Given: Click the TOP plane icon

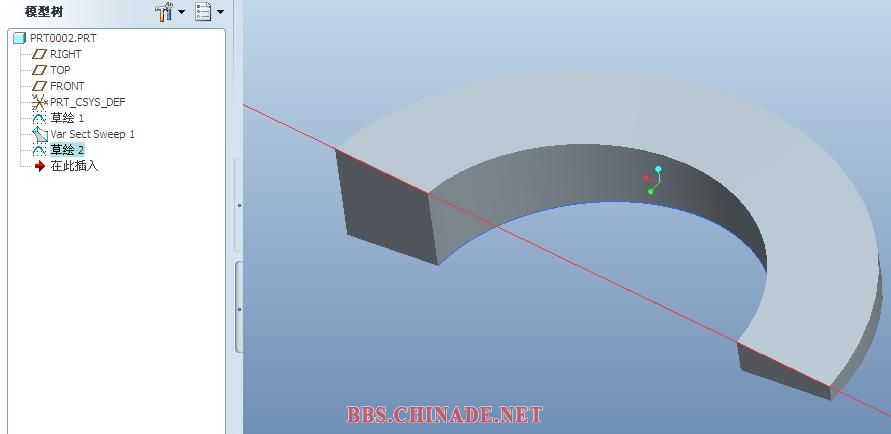Looking at the screenshot, I should 39,70.
